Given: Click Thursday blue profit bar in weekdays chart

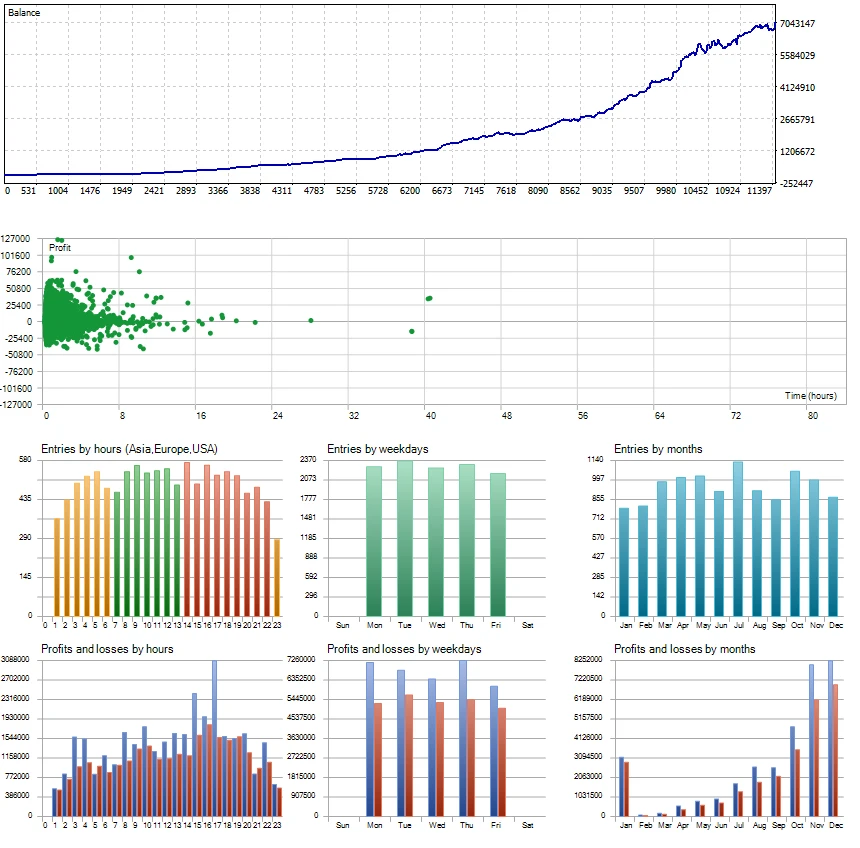Looking at the screenshot, I should (462, 740).
